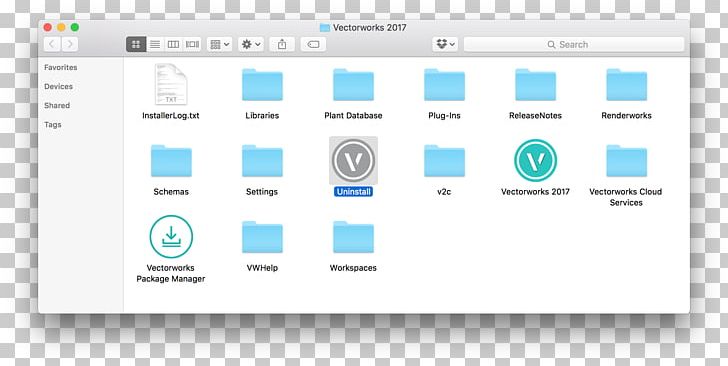The height and width of the screenshot is (366, 728).
Task: Go forward with the forward arrow
Action: coord(70,45)
